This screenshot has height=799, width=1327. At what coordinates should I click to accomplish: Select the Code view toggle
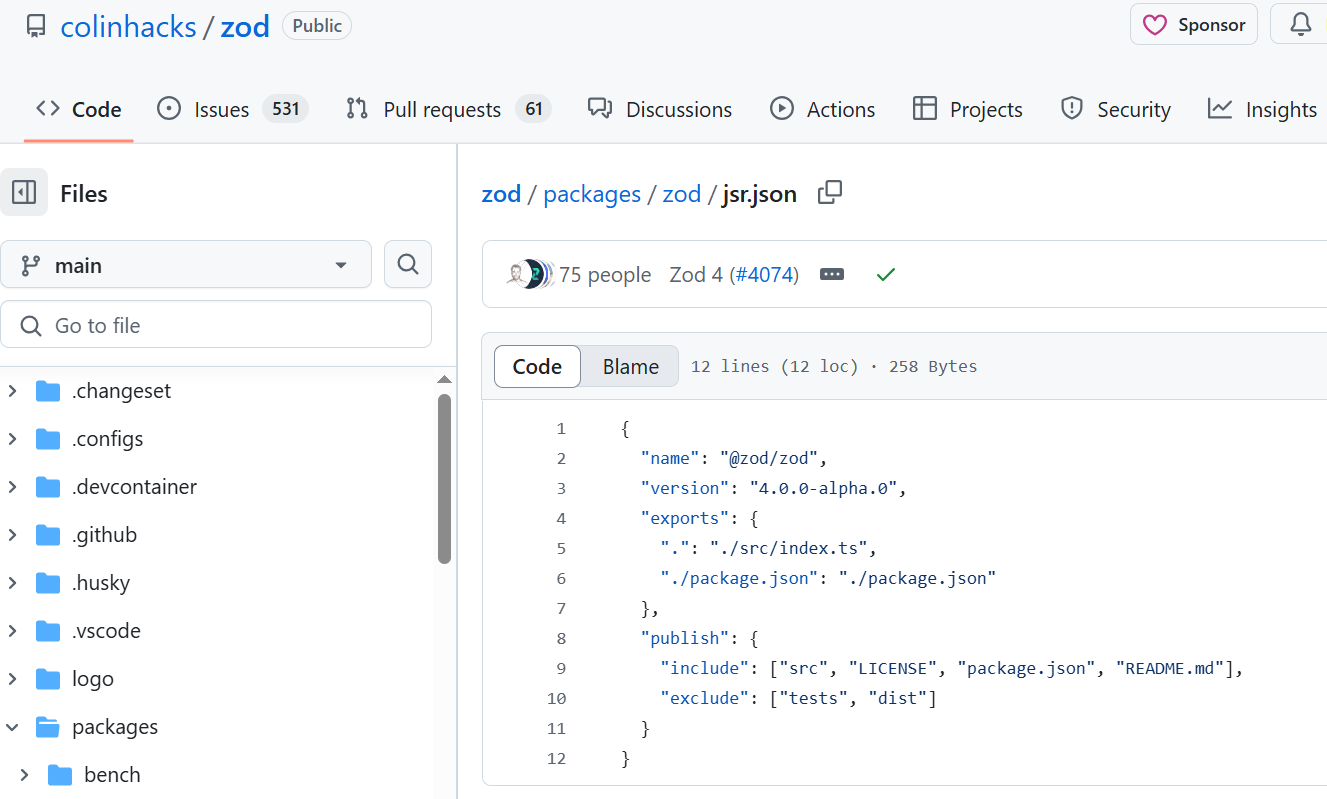[537, 366]
